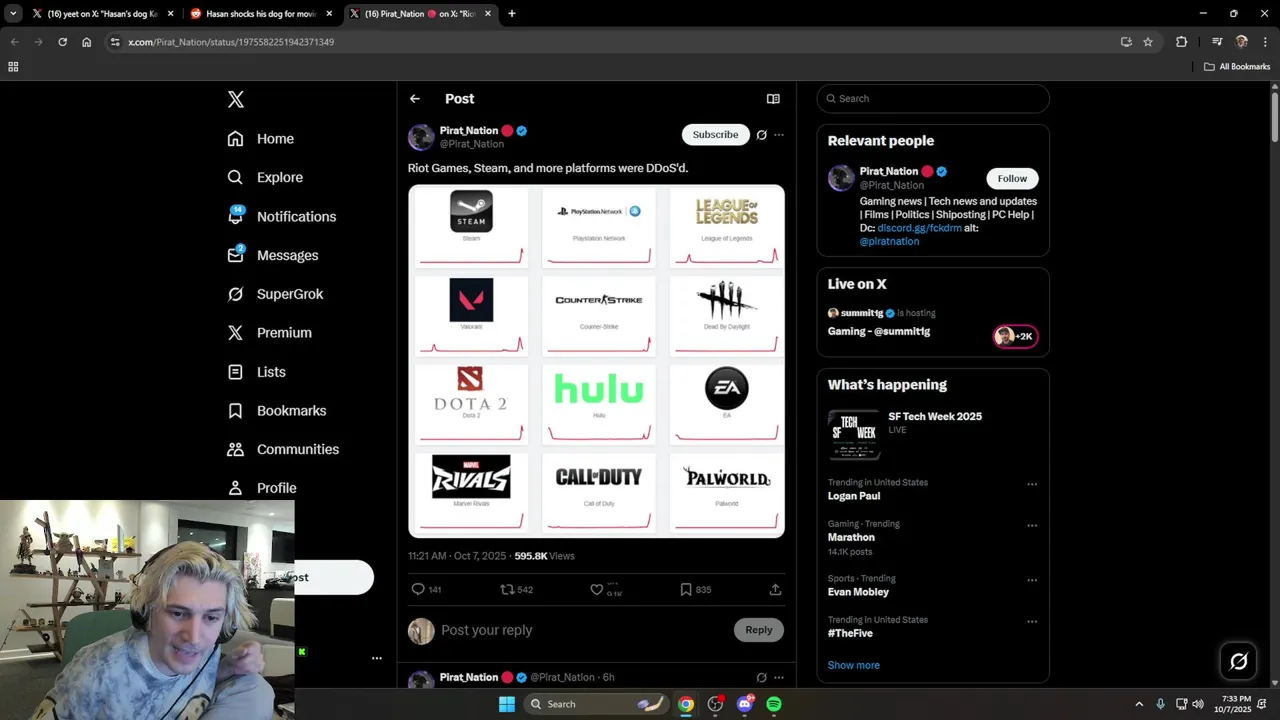Viewport: 1280px width, 720px height.
Task: Click Show more under What's happening
Action: pyautogui.click(x=854, y=665)
